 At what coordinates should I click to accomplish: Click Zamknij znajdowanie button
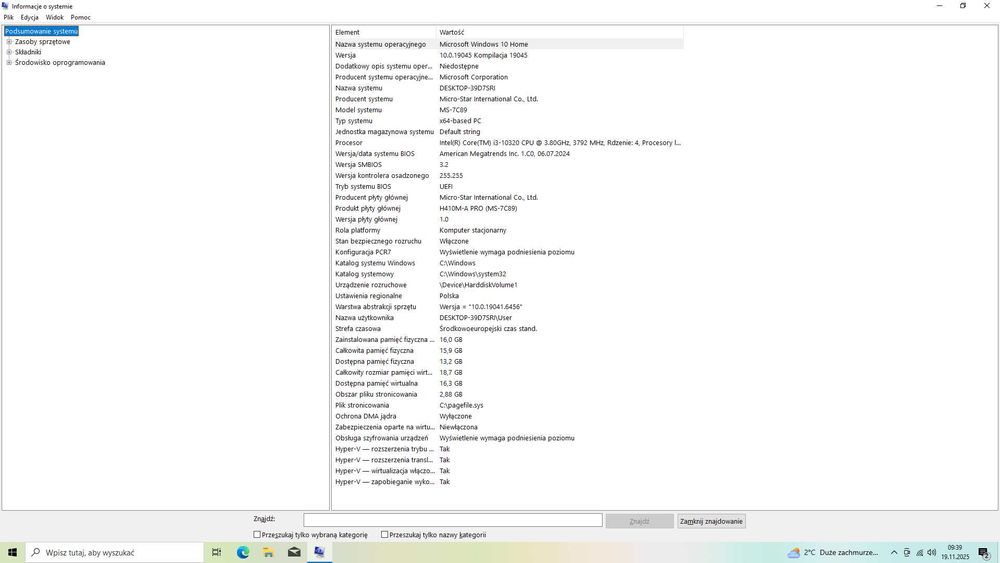(x=711, y=521)
